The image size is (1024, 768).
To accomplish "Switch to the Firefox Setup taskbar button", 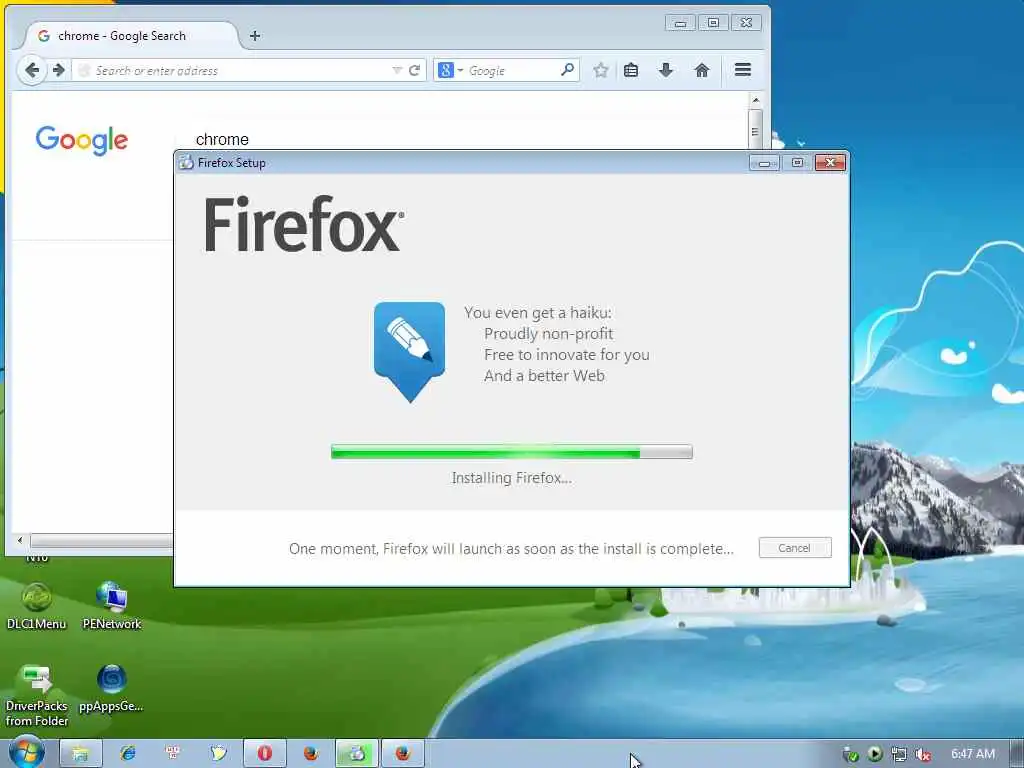I will click(357, 754).
